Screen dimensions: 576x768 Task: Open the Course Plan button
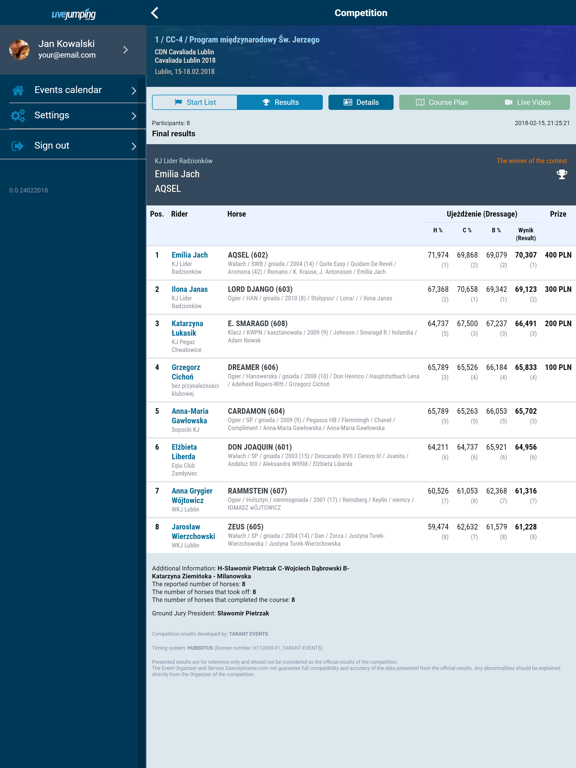(x=442, y=102)
